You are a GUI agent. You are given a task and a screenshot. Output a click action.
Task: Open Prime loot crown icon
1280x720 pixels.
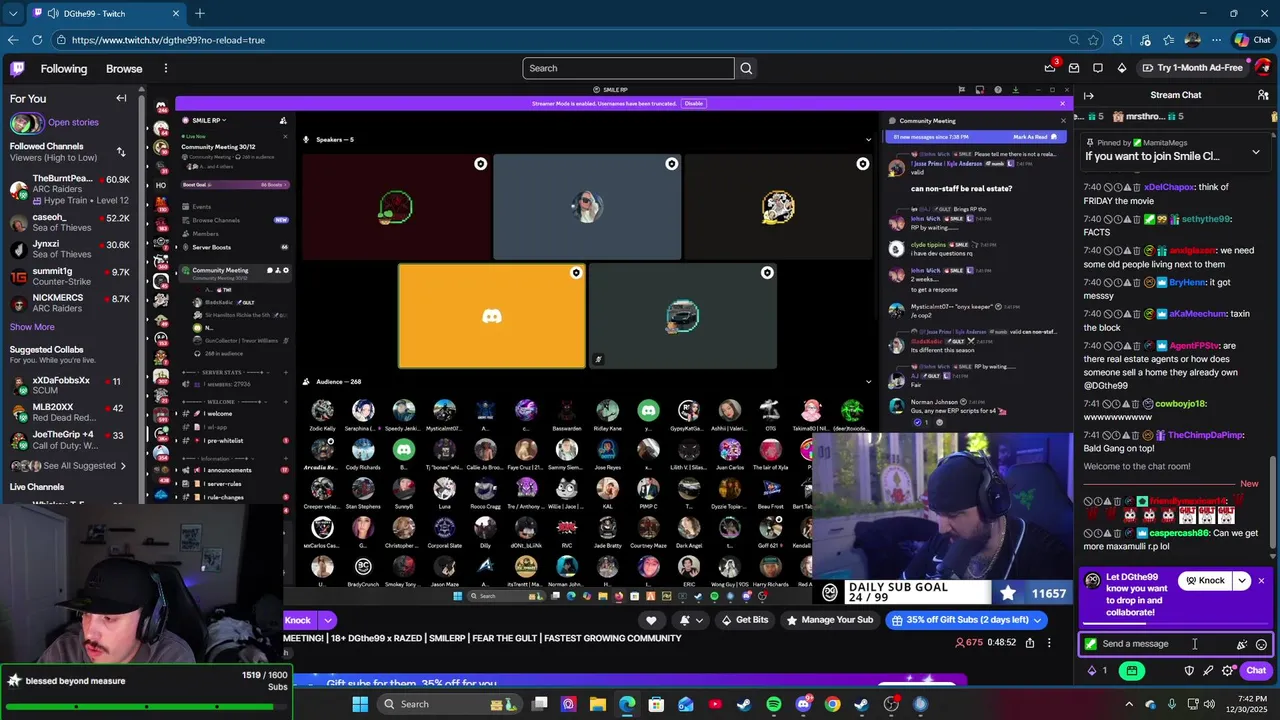coord(1050,68)
